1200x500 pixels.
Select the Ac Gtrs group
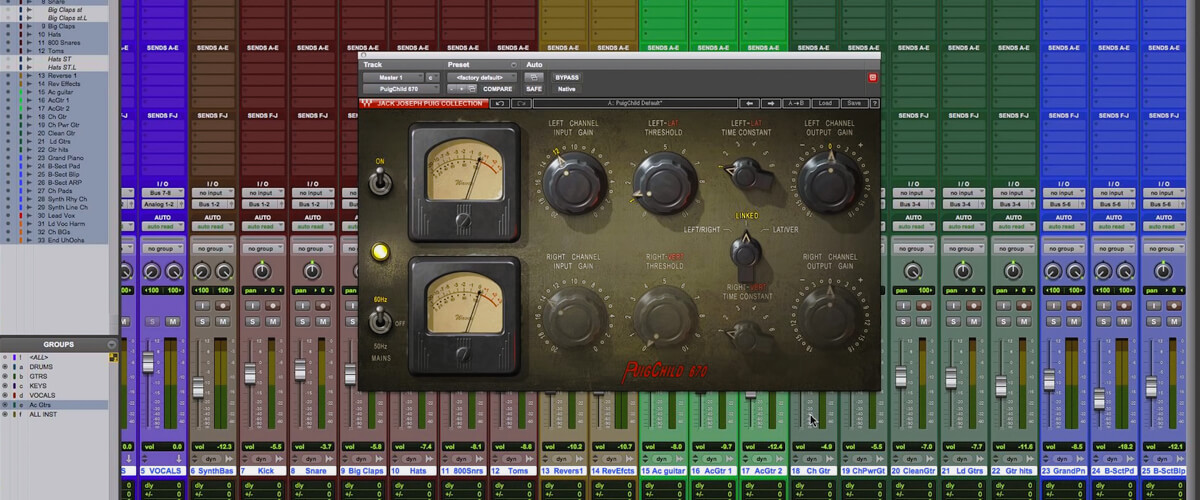[41, 404]
